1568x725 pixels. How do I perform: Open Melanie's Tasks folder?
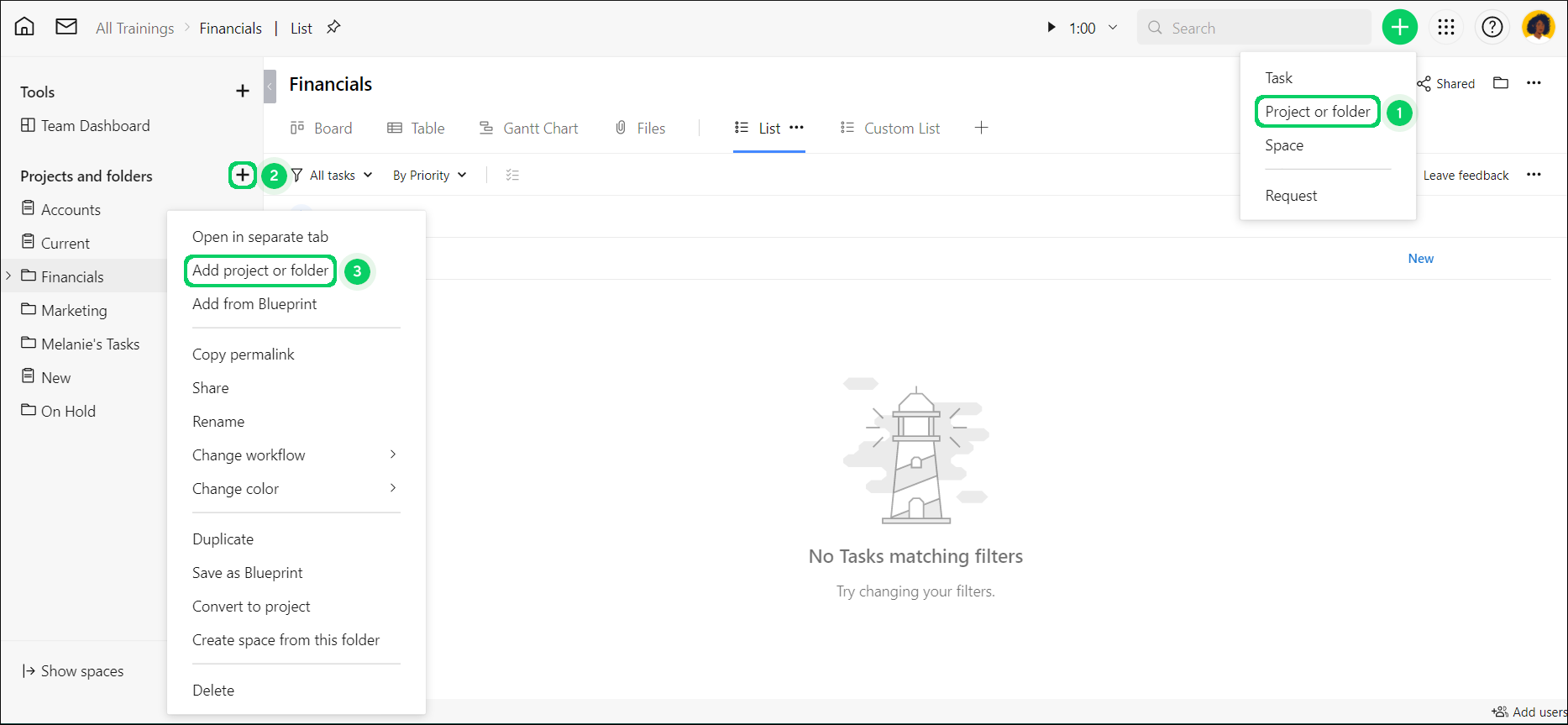(80, 344)
